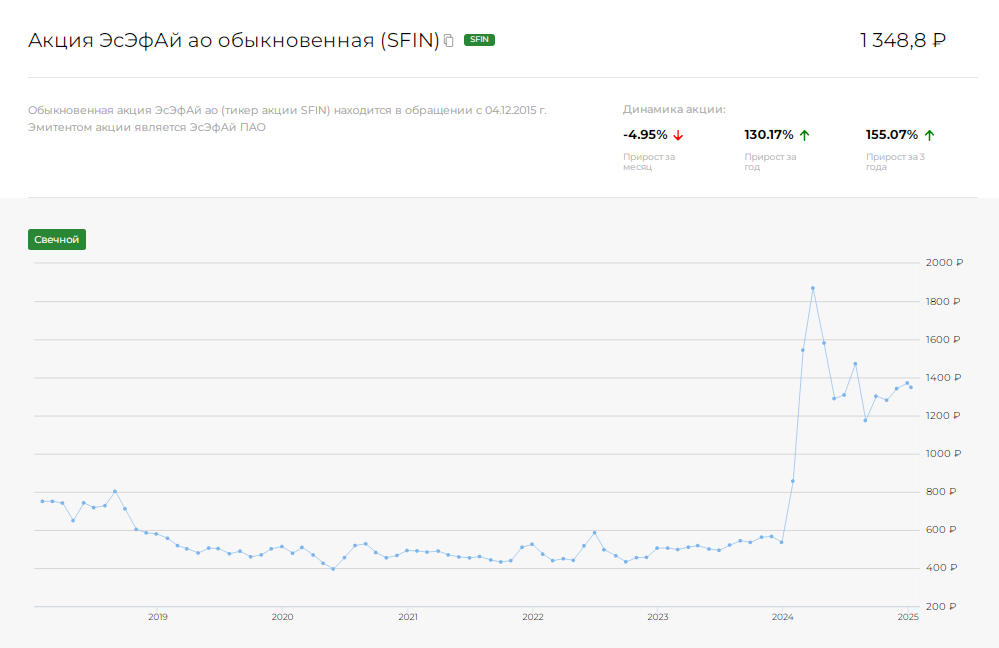Click the chart's peak data point near 1850₽
Screen dimensions: 999x648
tap(812, 289)
